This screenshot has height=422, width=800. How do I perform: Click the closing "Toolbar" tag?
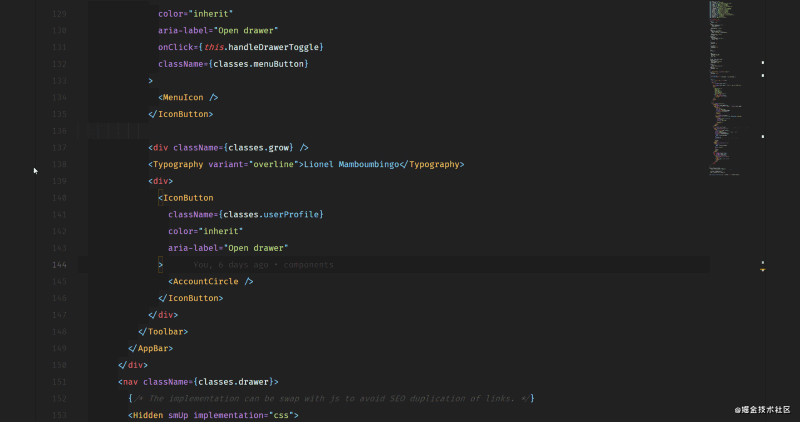163,332
